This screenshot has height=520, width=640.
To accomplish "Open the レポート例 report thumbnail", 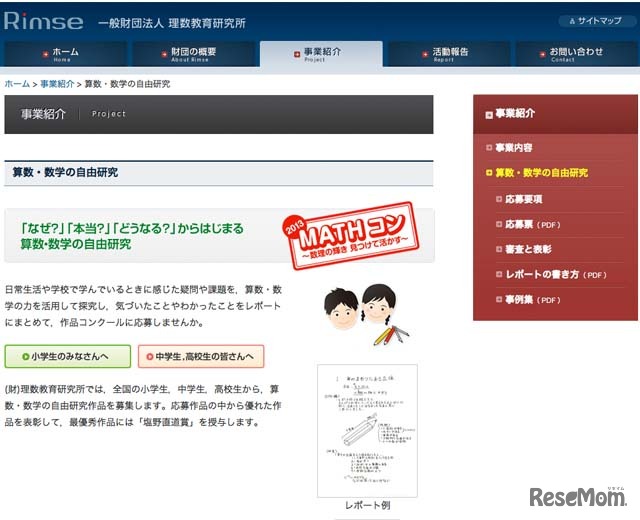I will tap(367, 431).
